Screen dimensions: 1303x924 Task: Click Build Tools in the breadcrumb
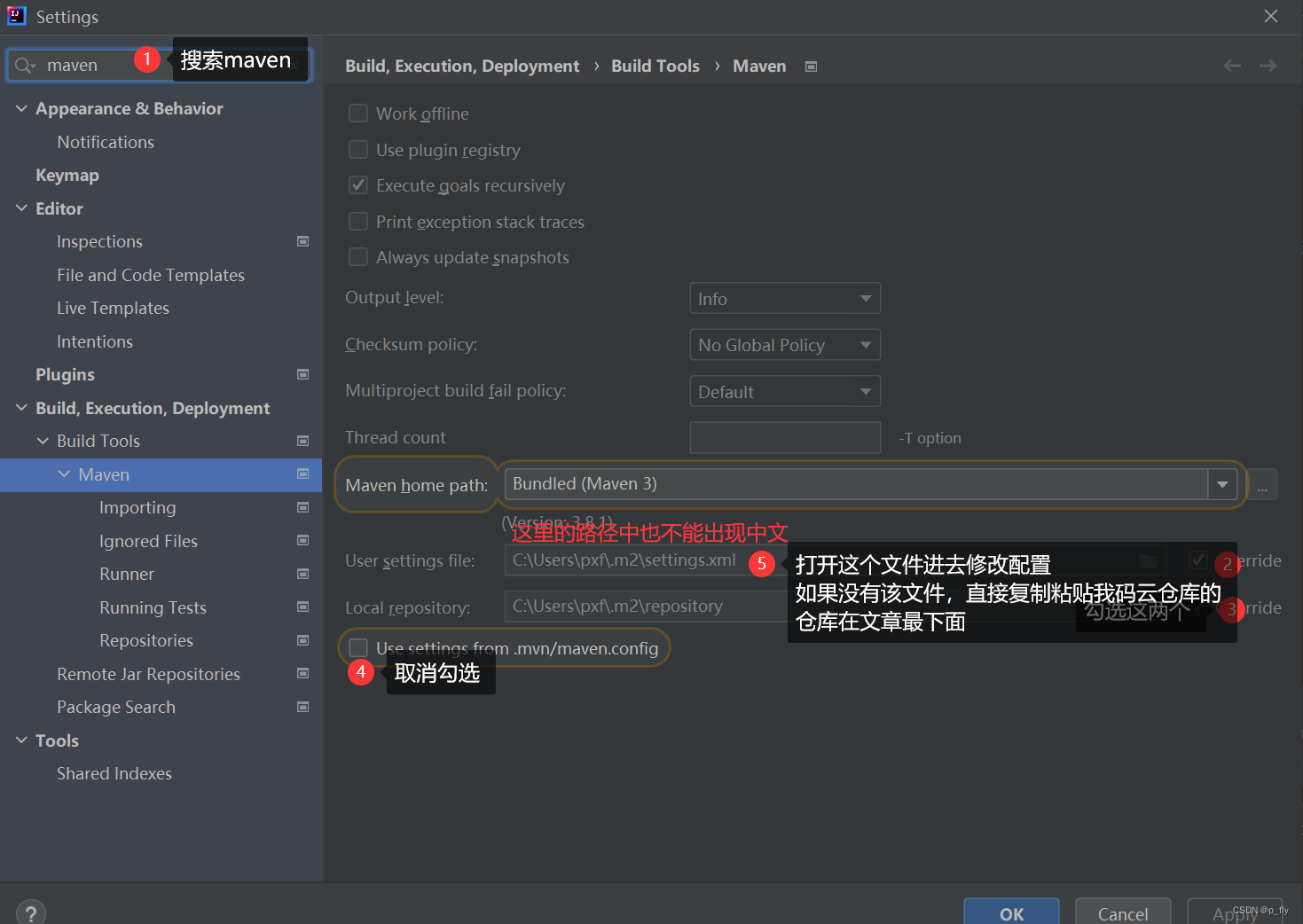coord(655,66)
